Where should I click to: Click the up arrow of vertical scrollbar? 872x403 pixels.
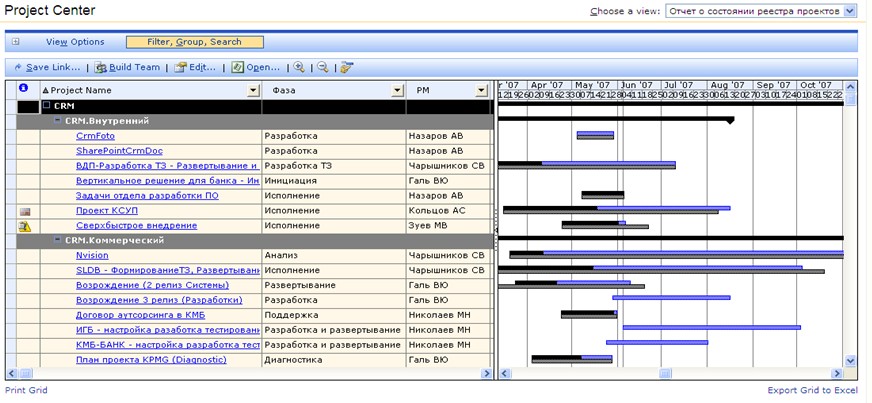pyautogui.click(x=850, y=86)
